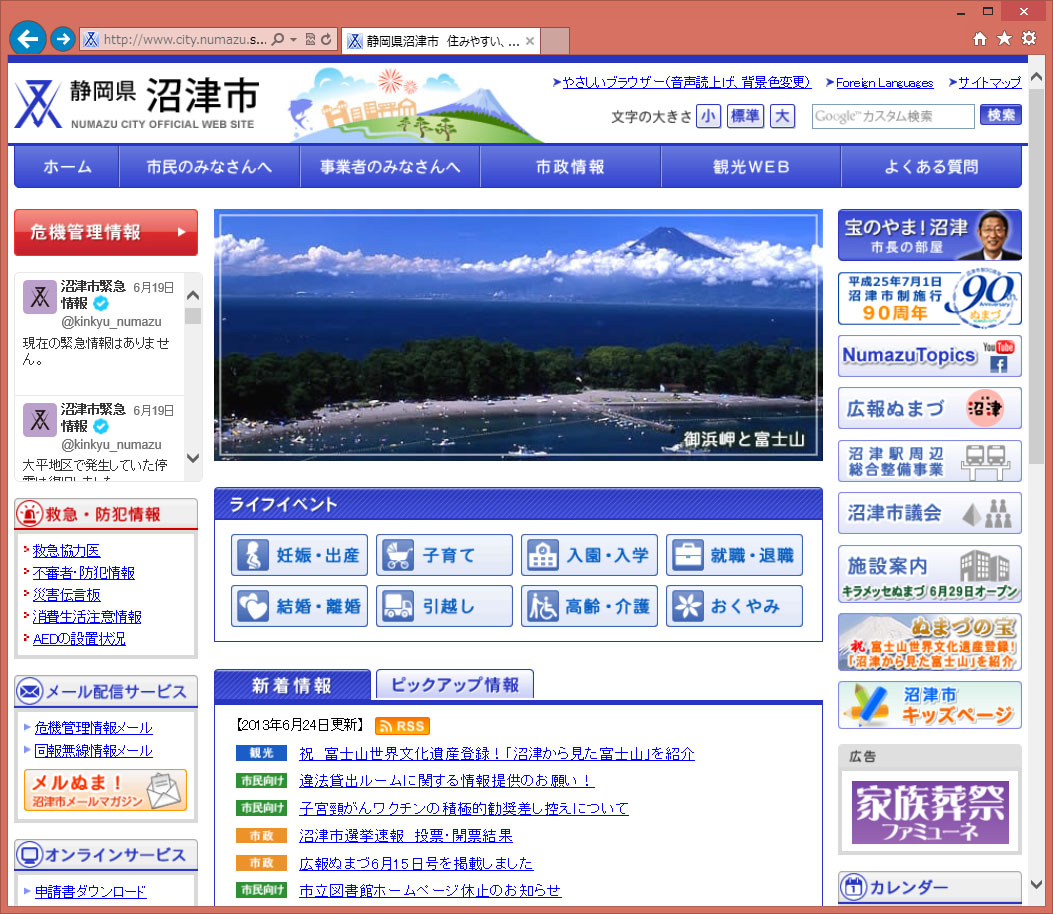The height and width of the screenshot is (914, 1053).
Task: Close the 静岡県沼津市 browser tab
Action: 530,41
